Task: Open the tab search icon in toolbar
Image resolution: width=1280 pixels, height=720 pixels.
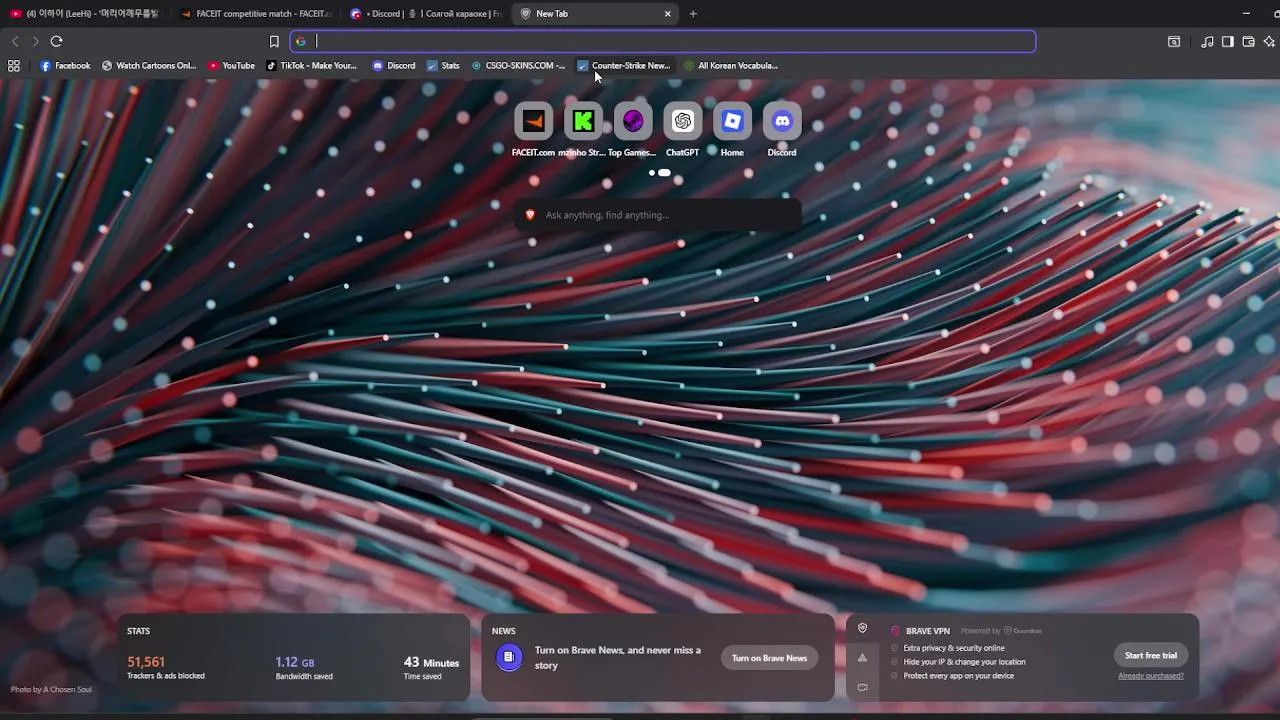Action: 1174,41
